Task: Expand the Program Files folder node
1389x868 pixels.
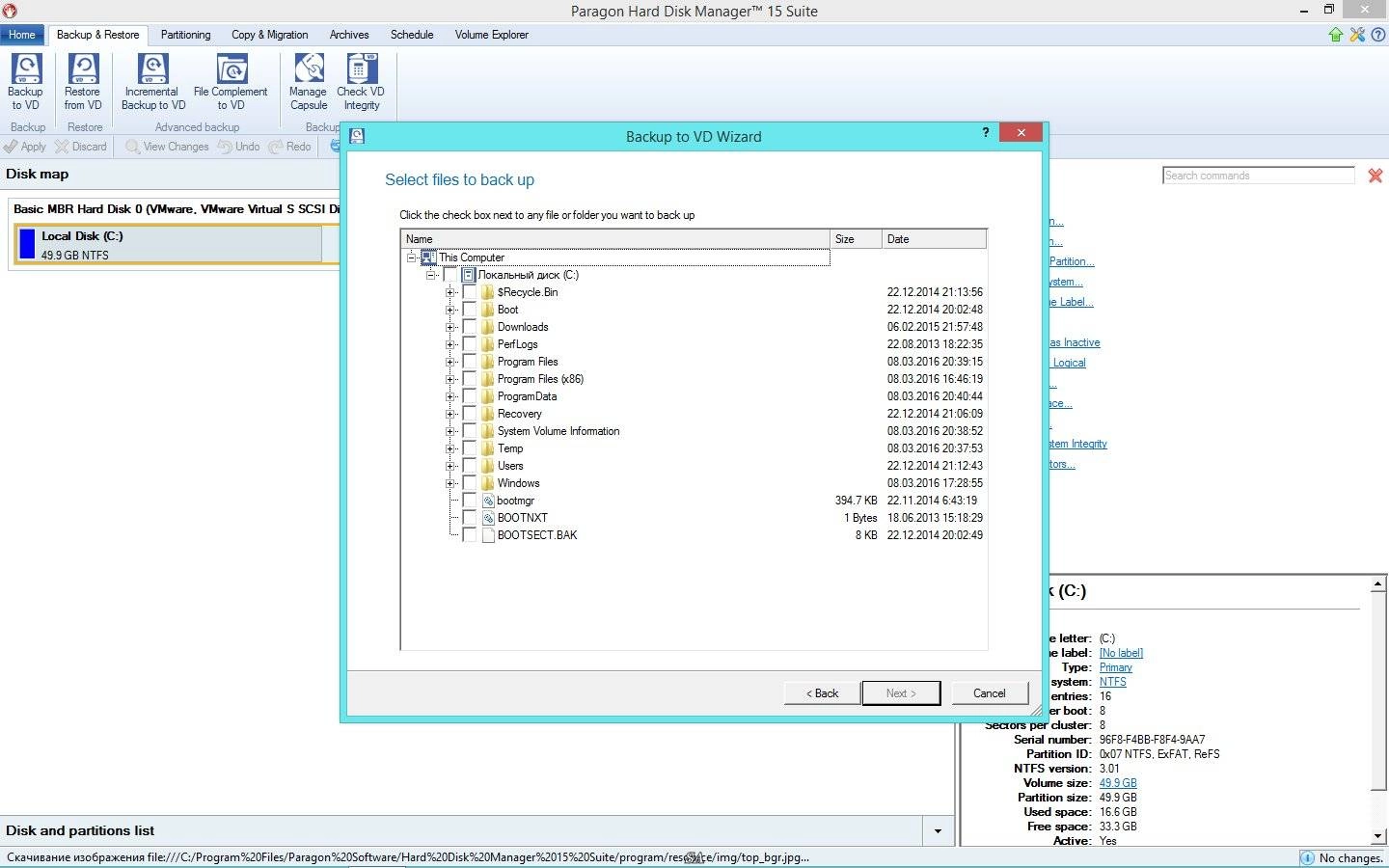Action: 450,362
